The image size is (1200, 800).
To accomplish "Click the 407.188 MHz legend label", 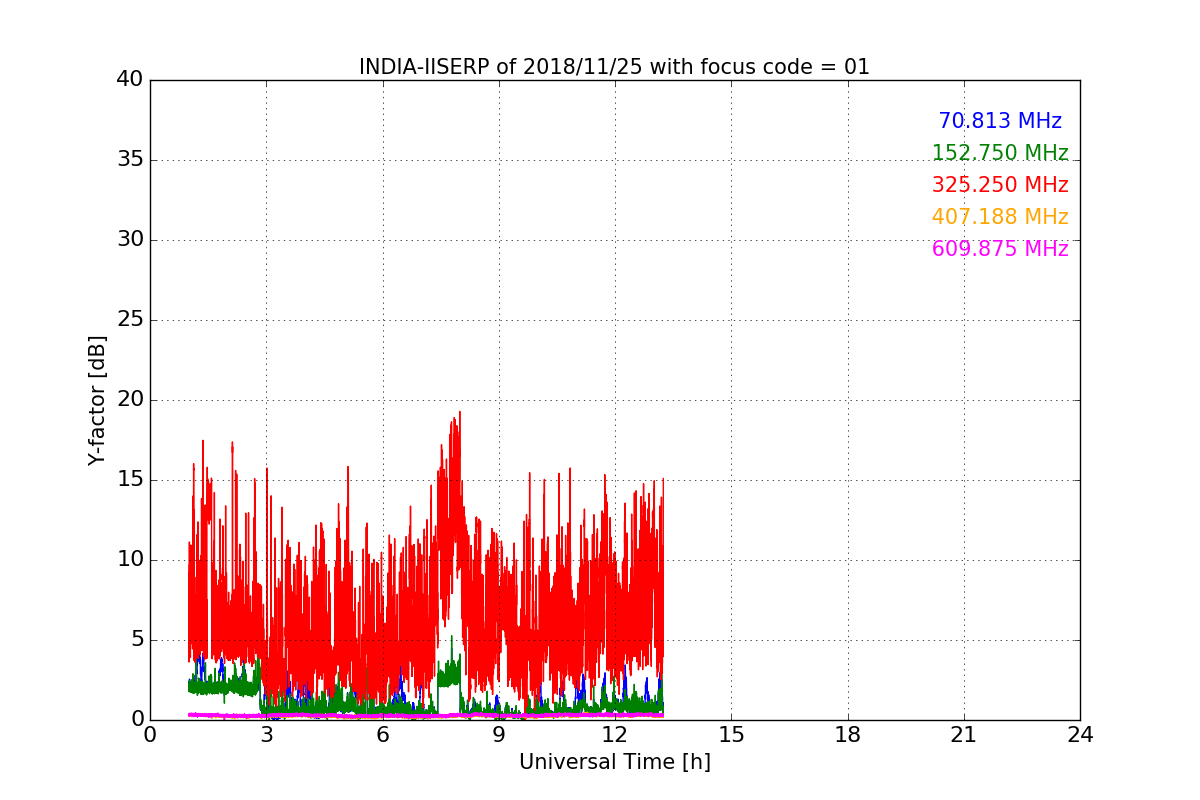I will point(1000,217).
